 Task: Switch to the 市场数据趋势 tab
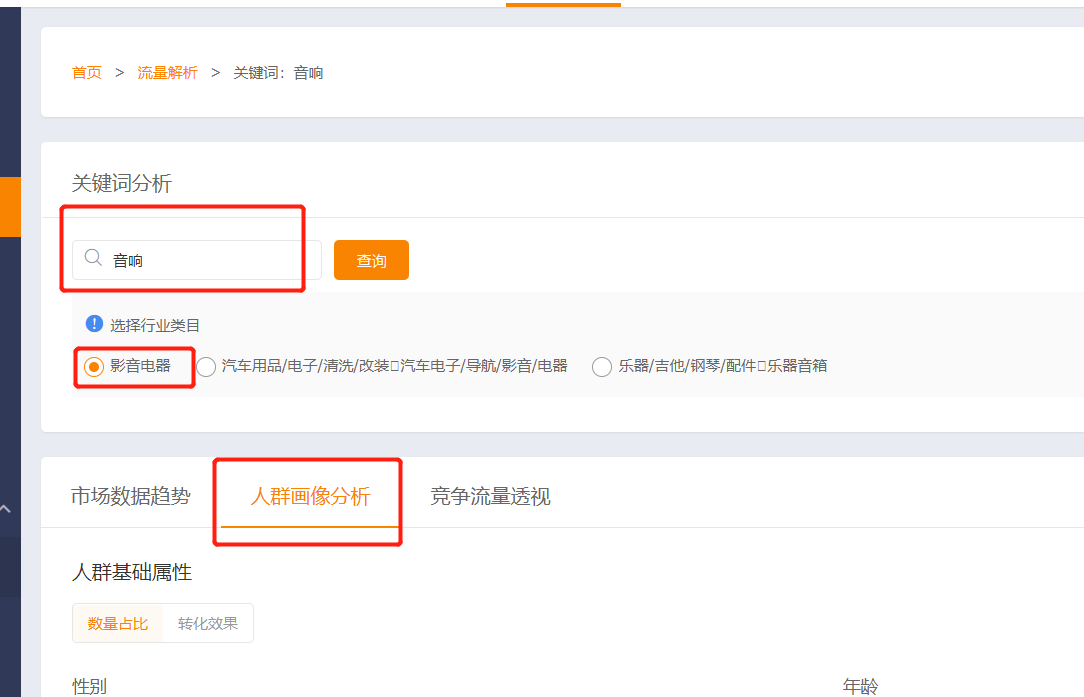coord(131,496)
